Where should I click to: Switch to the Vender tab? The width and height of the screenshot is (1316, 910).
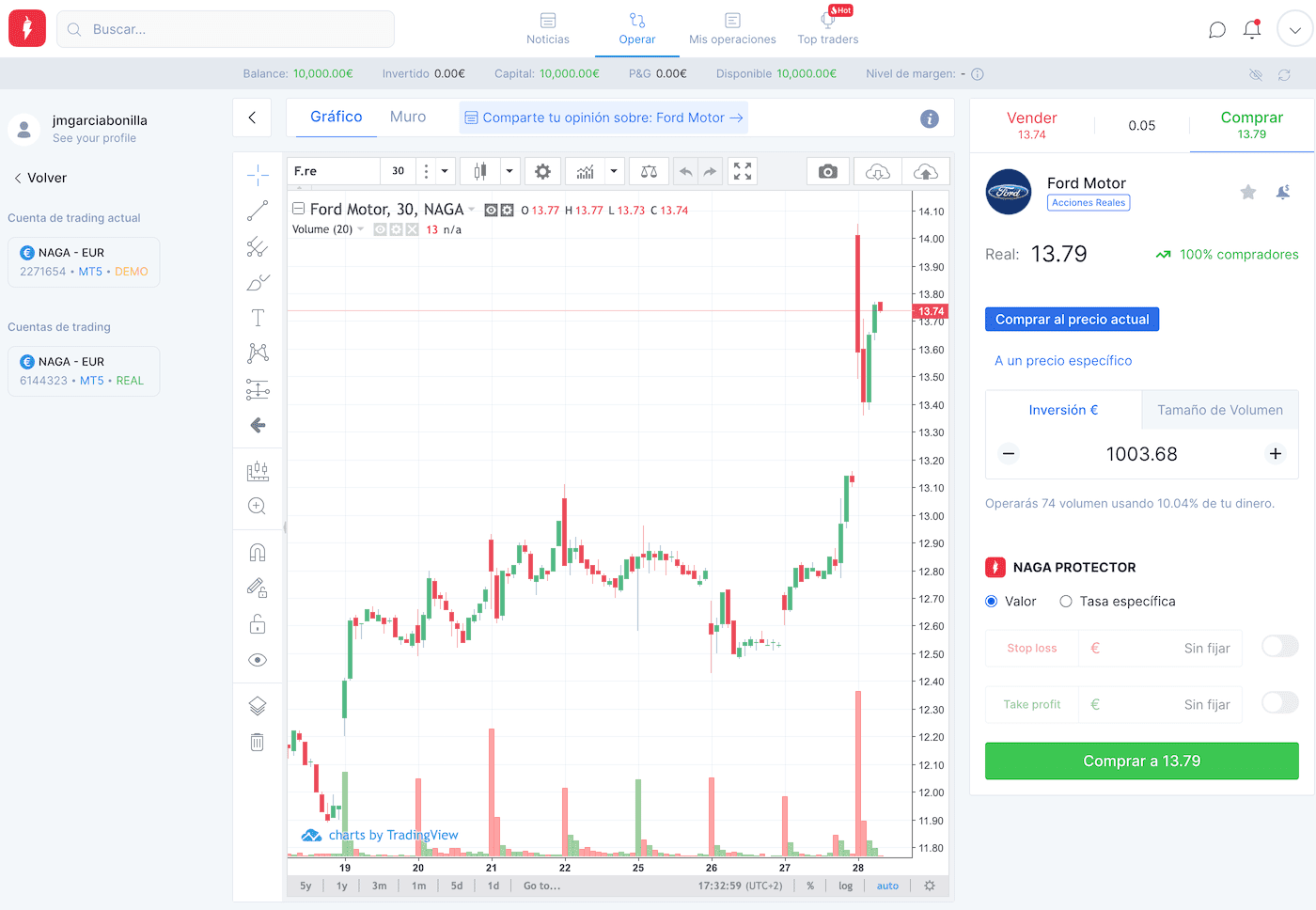(x=1032, y=125)
